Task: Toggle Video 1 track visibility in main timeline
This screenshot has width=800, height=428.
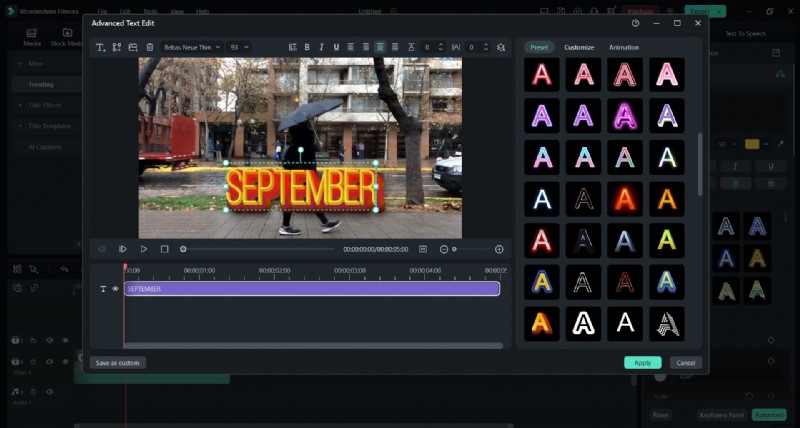Action: 65,362
